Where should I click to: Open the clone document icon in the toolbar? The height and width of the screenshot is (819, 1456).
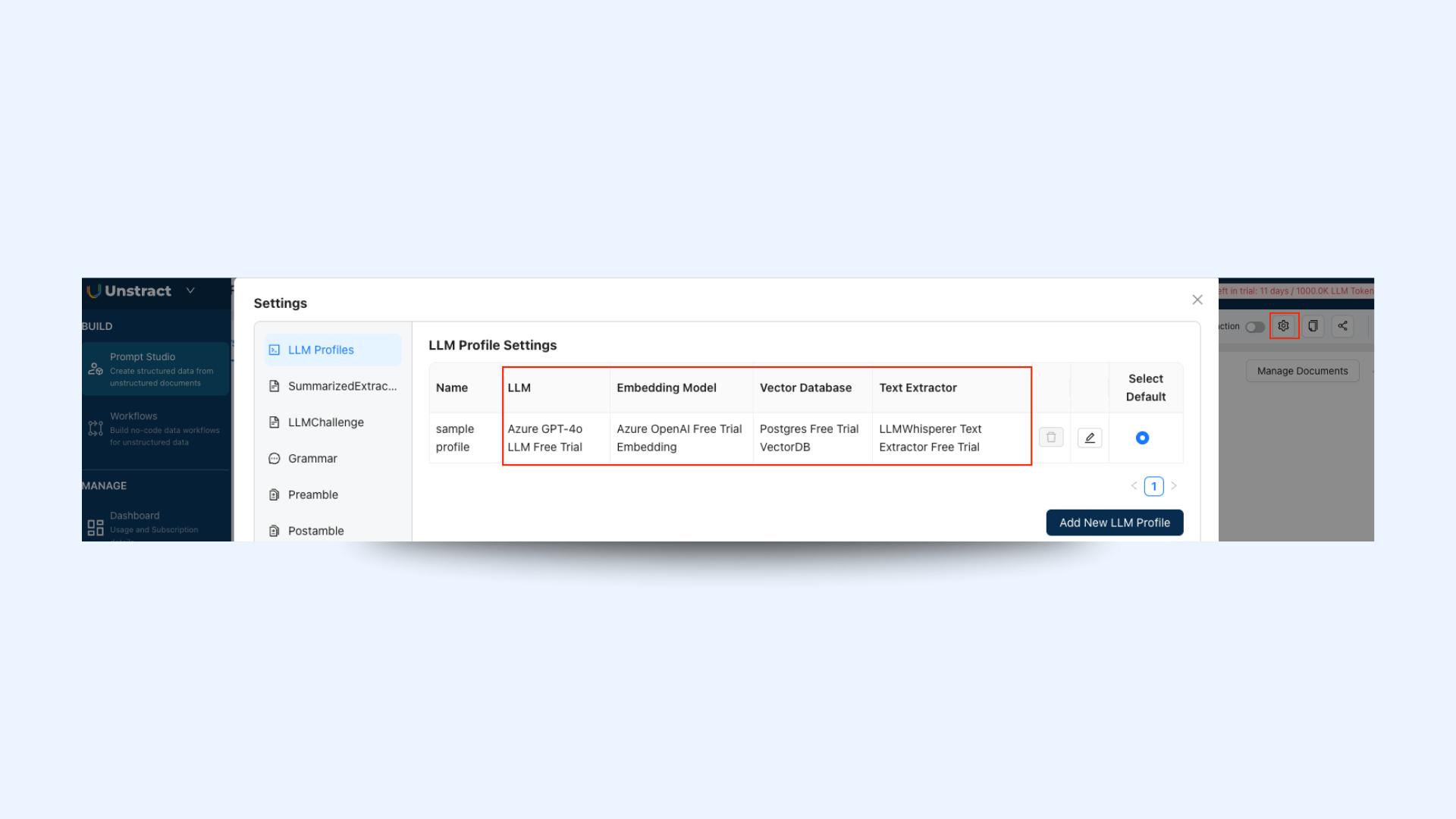[1313, 326]
